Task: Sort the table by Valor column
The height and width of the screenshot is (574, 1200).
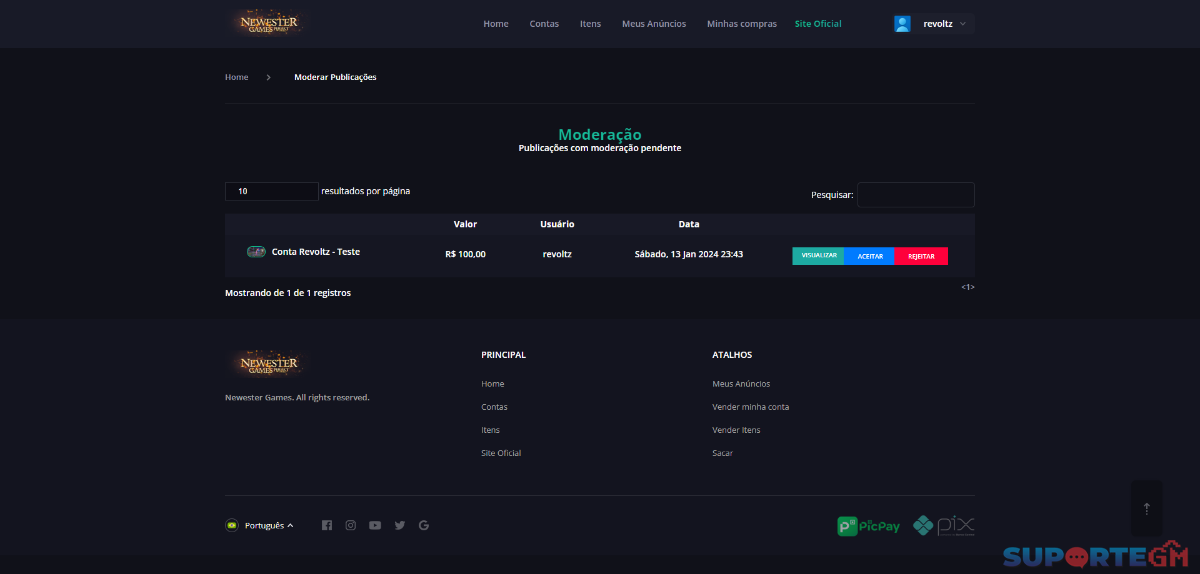Action: (x=465, y=224)
